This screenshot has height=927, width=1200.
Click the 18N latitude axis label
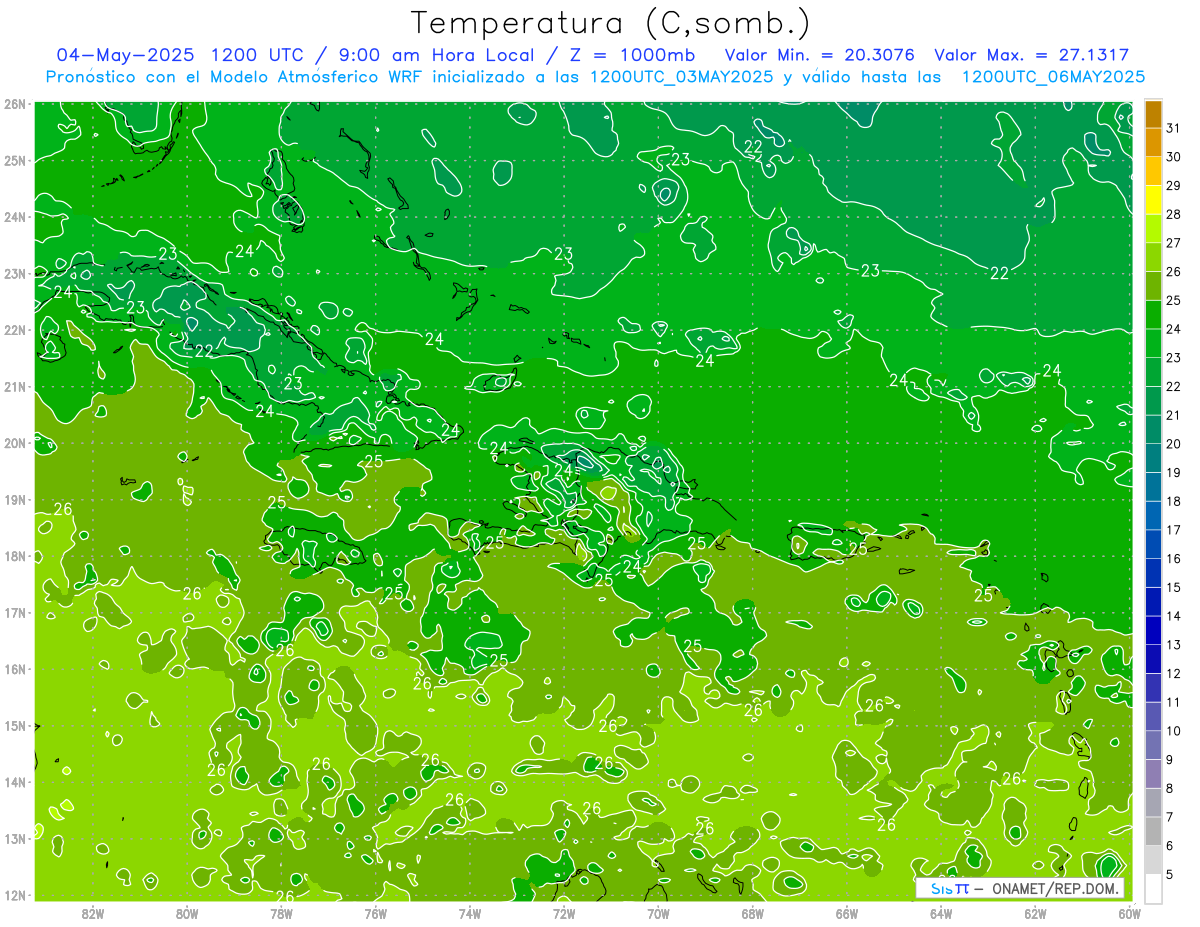14,556
